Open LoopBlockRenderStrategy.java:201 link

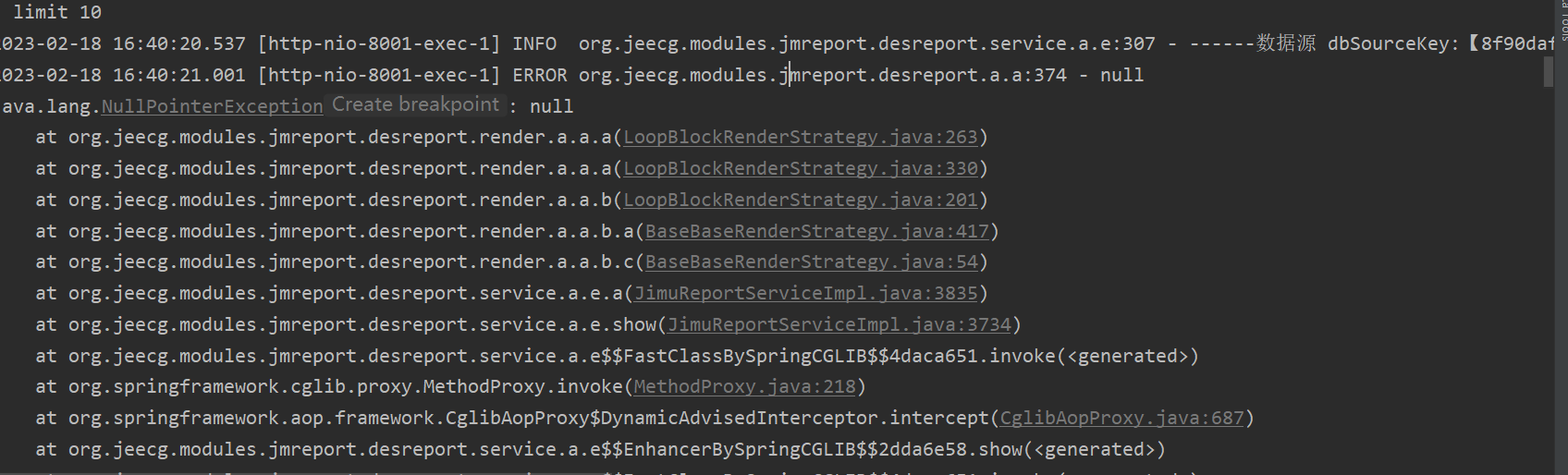(x=801, y=200)
